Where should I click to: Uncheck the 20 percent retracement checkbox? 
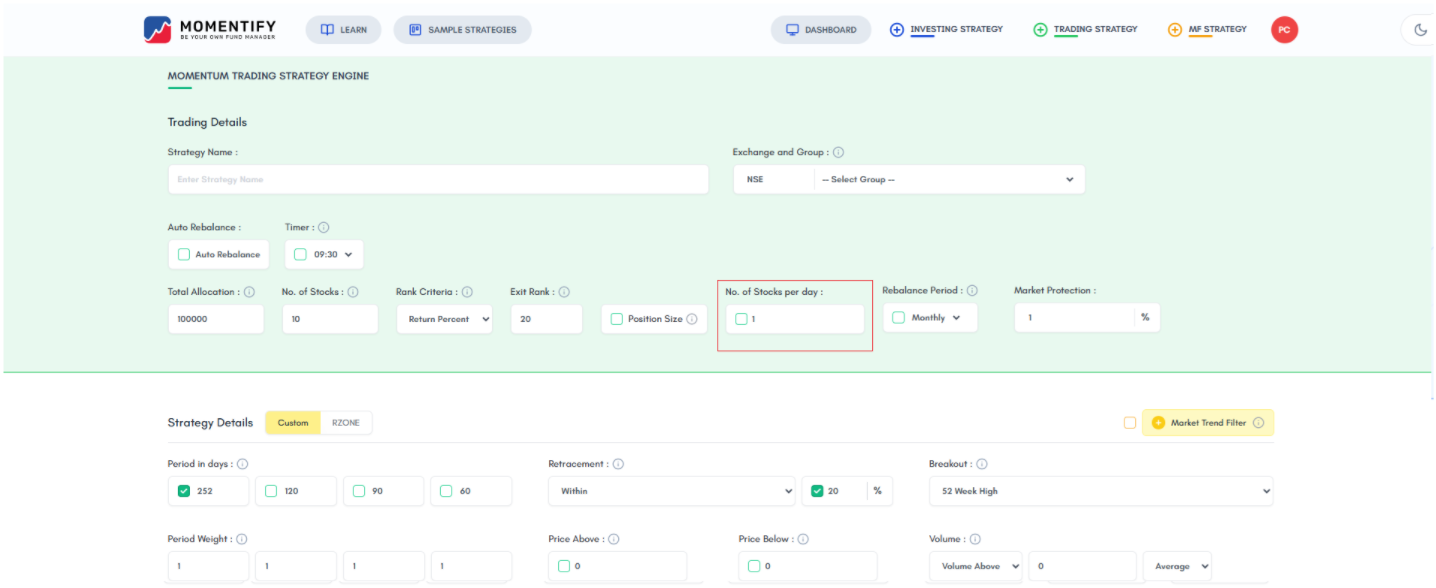coord(817,491)
